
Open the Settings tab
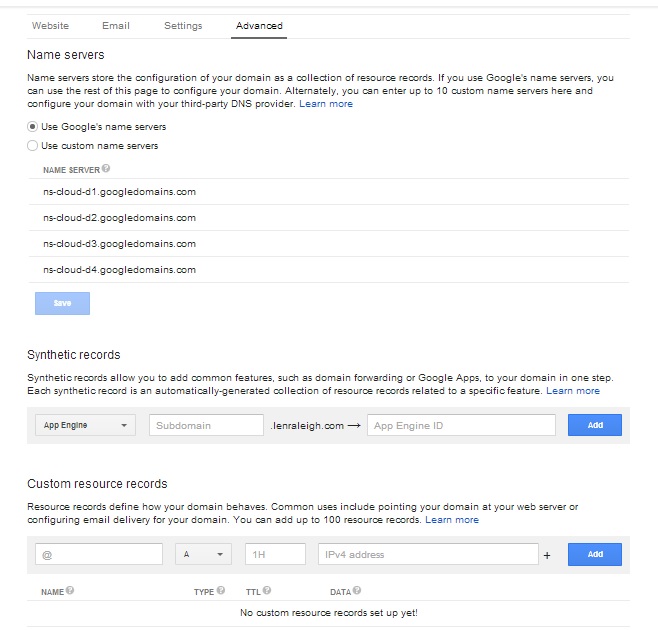point(183,26)
